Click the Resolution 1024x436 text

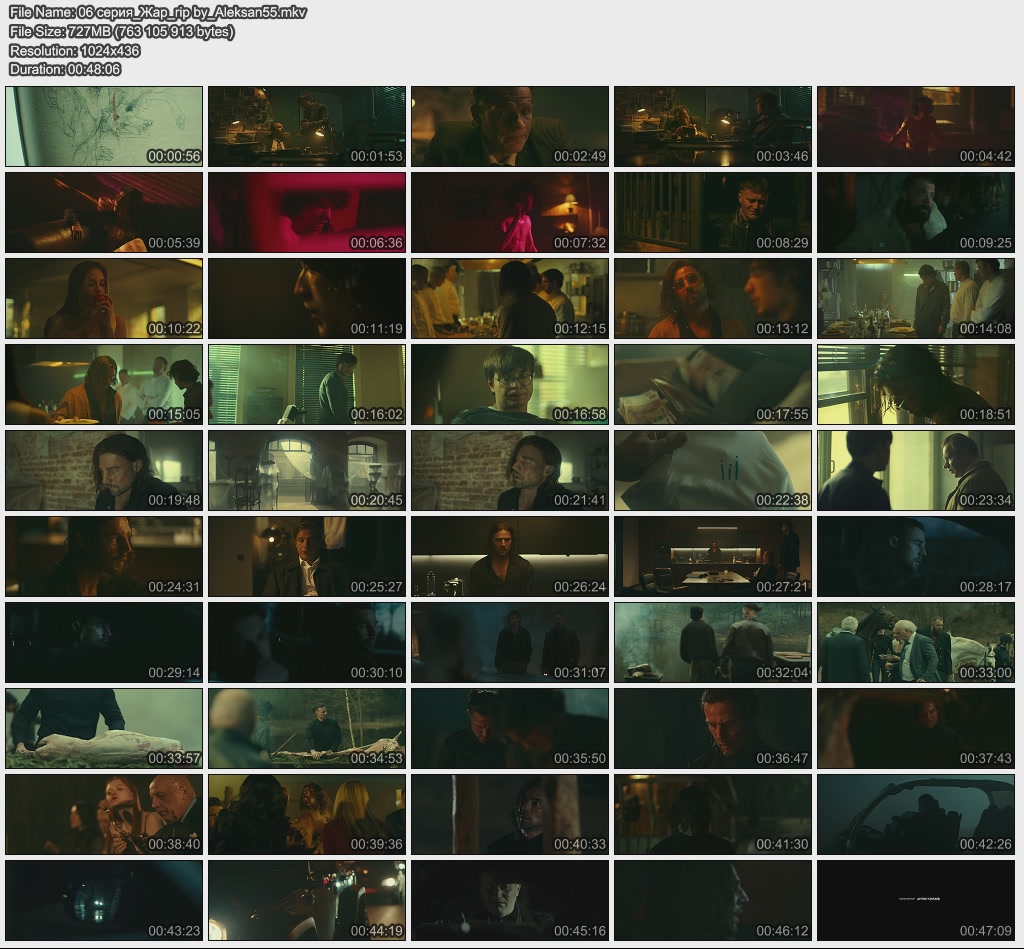tap(74, 51)
